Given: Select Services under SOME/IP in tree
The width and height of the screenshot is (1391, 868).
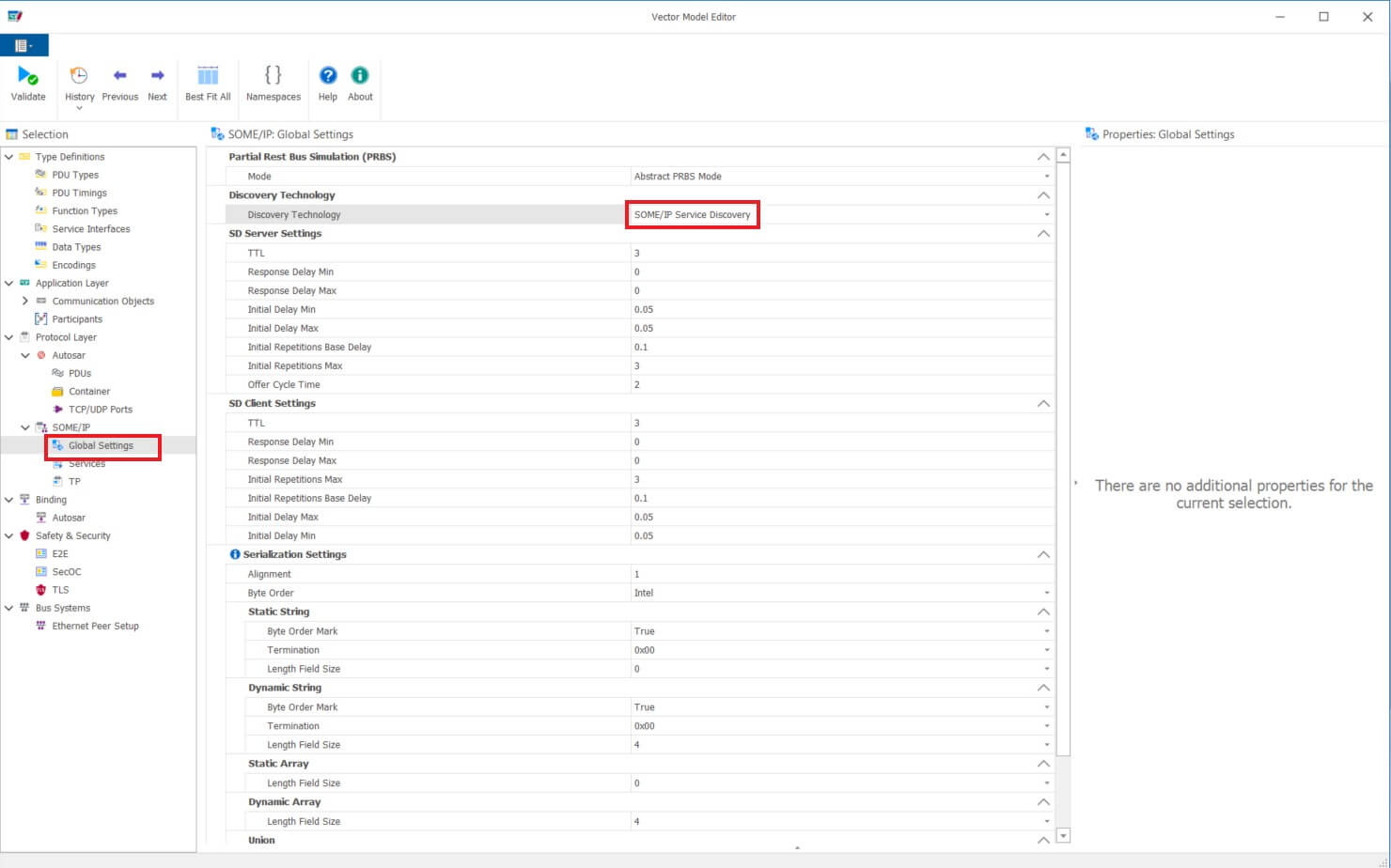Looking at the screenshot, I should pyautogui.click(x=86, y=464).
